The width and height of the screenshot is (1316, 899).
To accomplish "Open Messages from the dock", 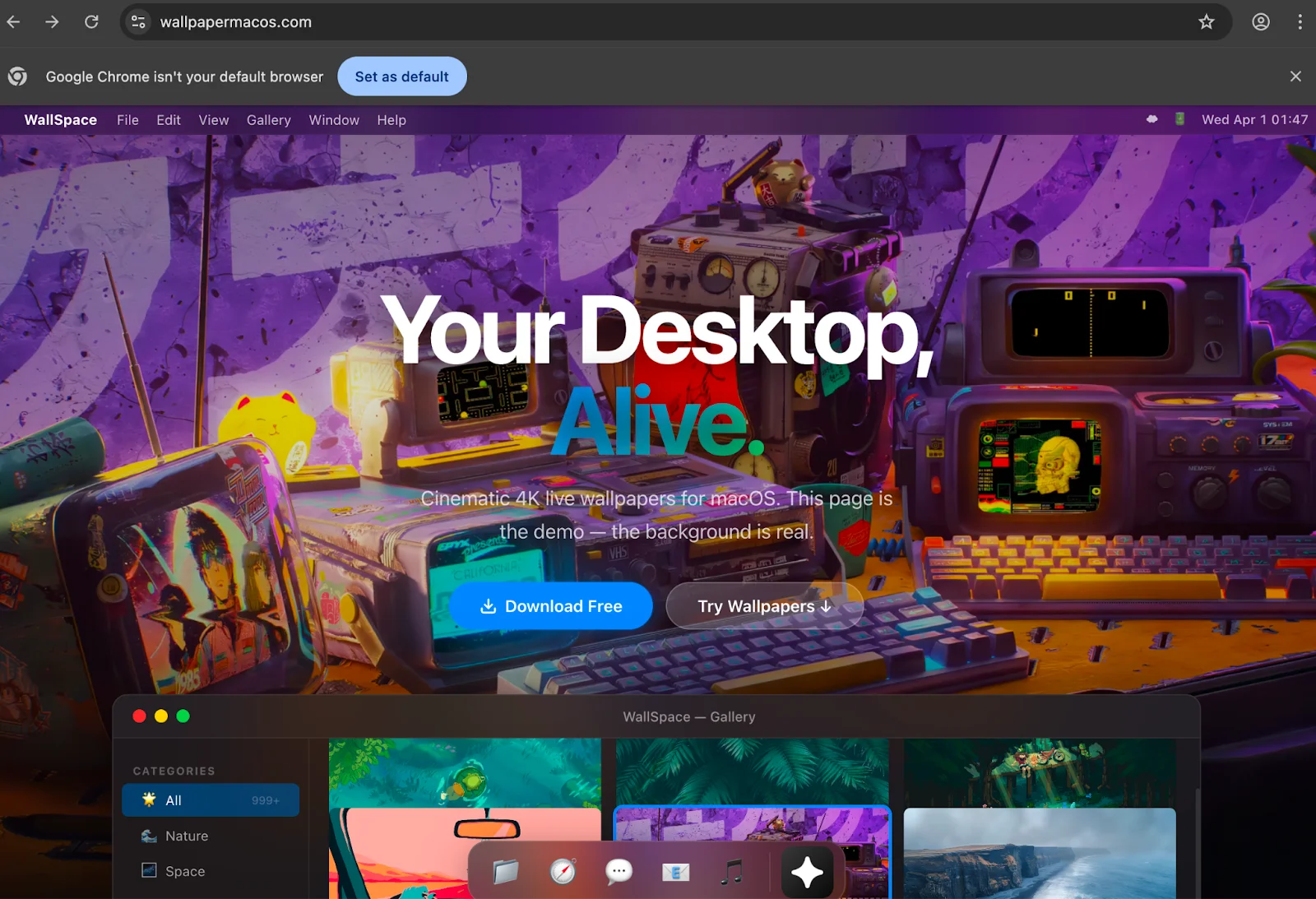I will pyautogui.click(x=619, y=872).
